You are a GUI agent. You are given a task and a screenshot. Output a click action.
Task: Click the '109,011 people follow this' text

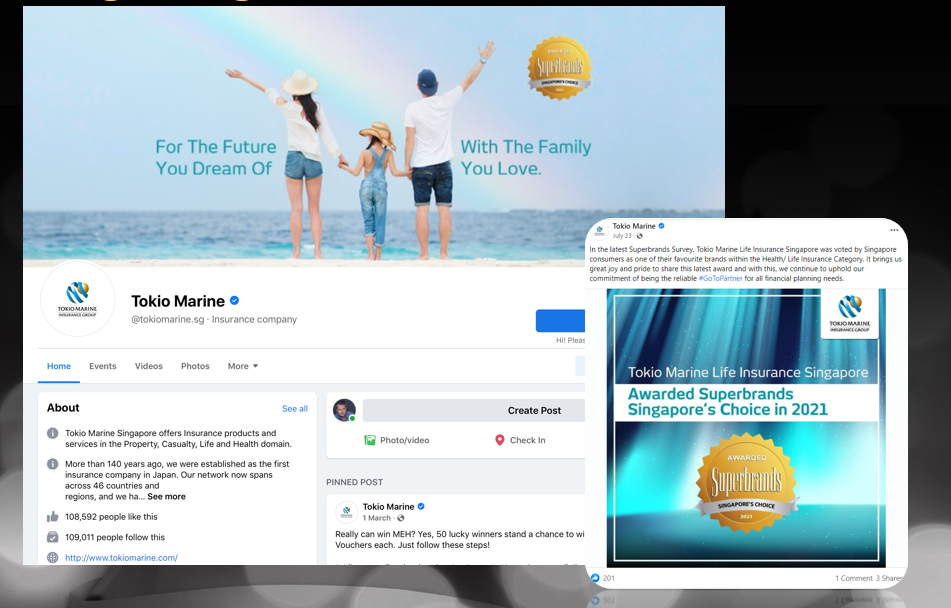click(115, 537)
